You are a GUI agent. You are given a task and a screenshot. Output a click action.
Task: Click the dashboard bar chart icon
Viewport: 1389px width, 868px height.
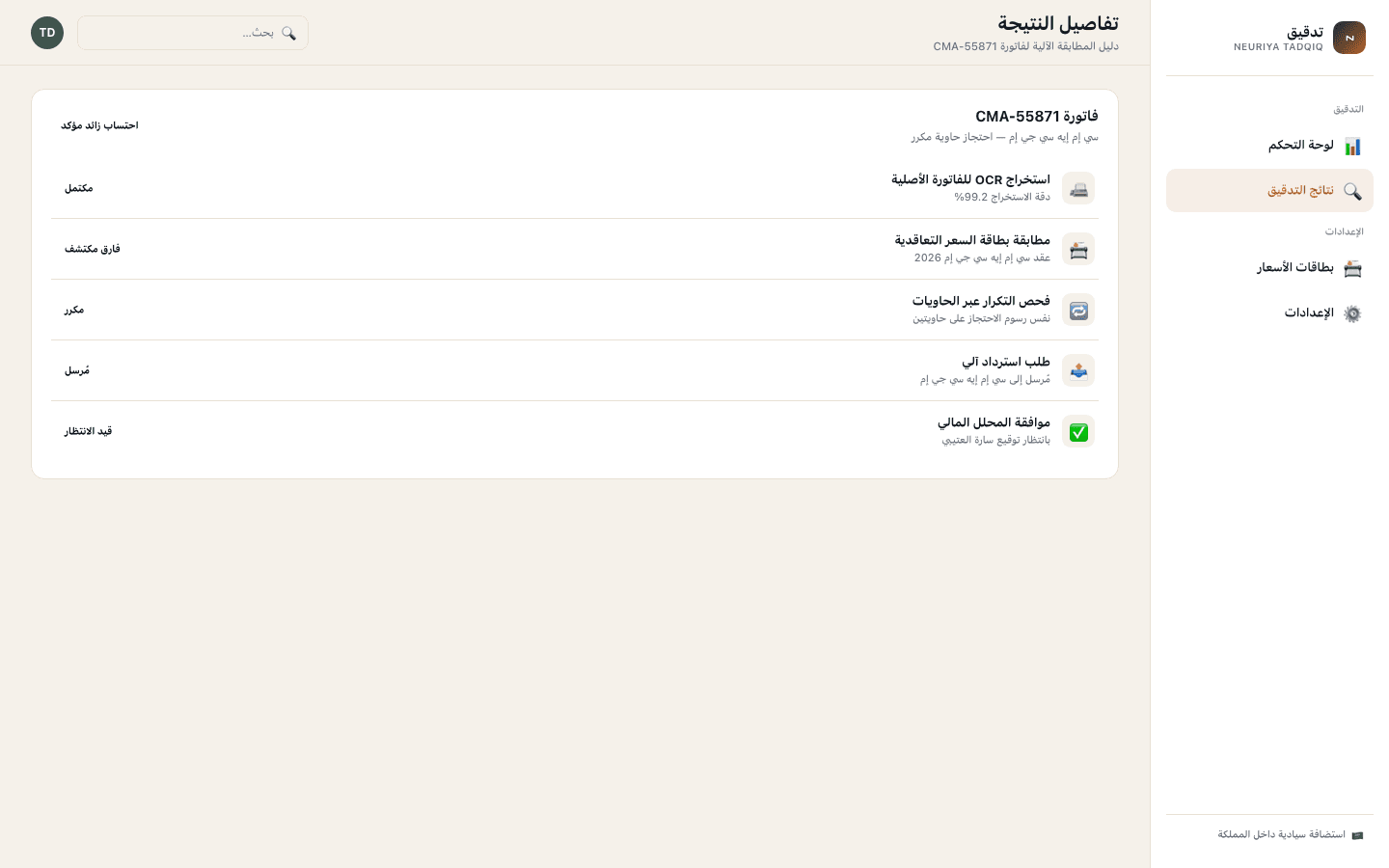(1352, 146)
